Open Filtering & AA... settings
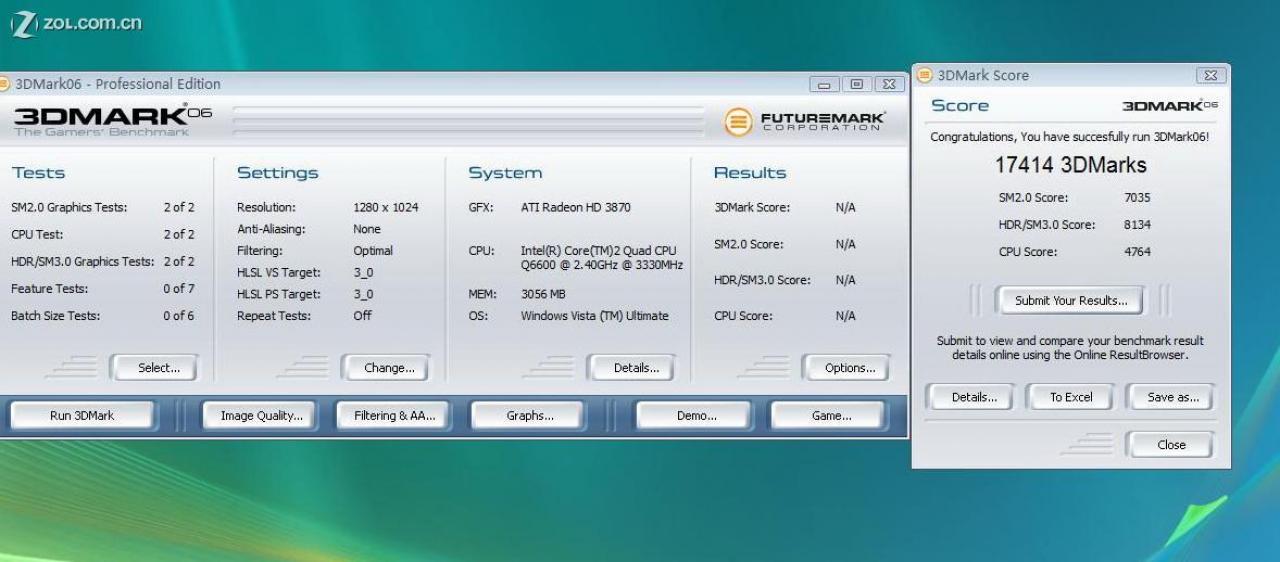Image resolution: width=1280 pixels, height=562 pixels. 394,416
